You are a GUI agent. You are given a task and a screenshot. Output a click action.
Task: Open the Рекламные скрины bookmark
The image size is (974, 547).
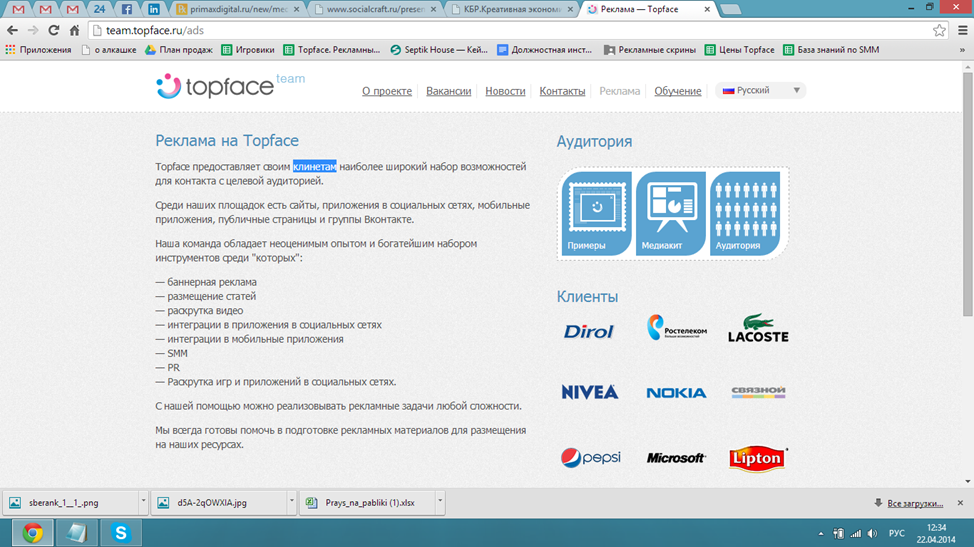point(650,50)
